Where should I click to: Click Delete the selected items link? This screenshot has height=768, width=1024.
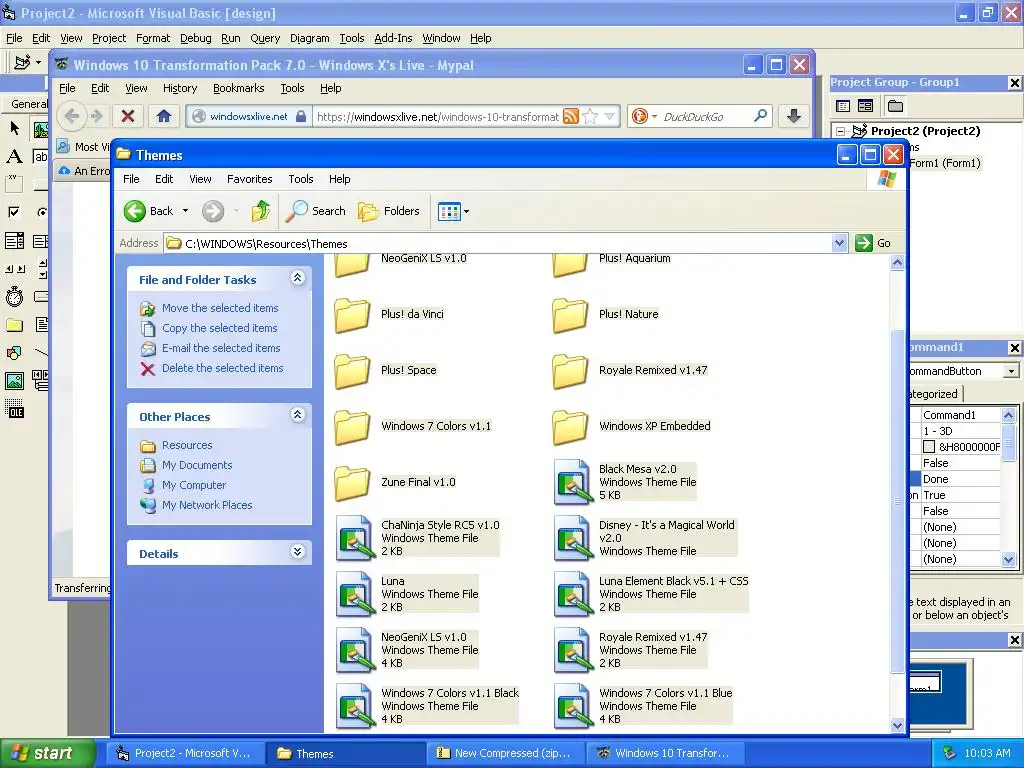point(222,368)
